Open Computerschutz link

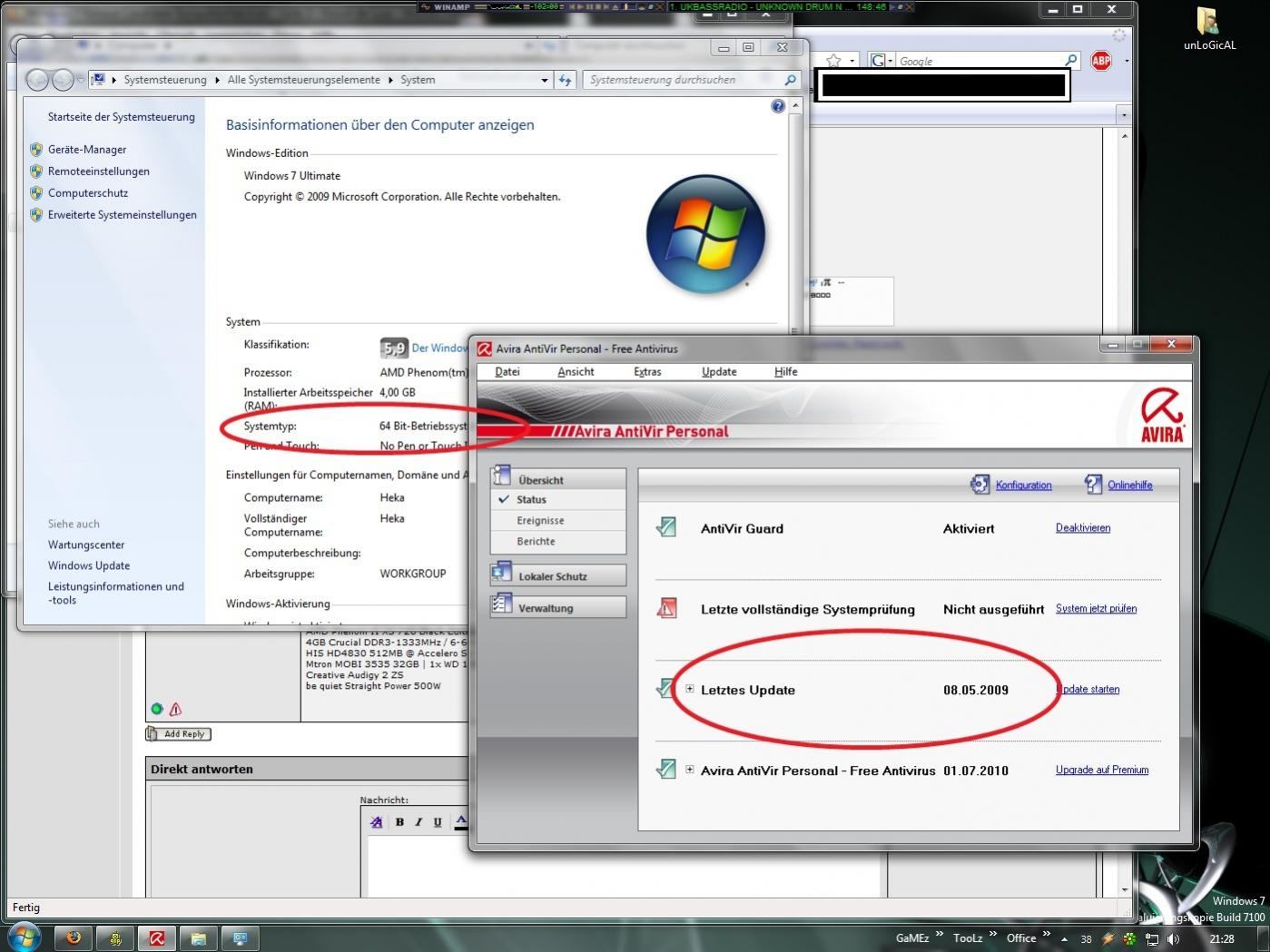(88, 193)
